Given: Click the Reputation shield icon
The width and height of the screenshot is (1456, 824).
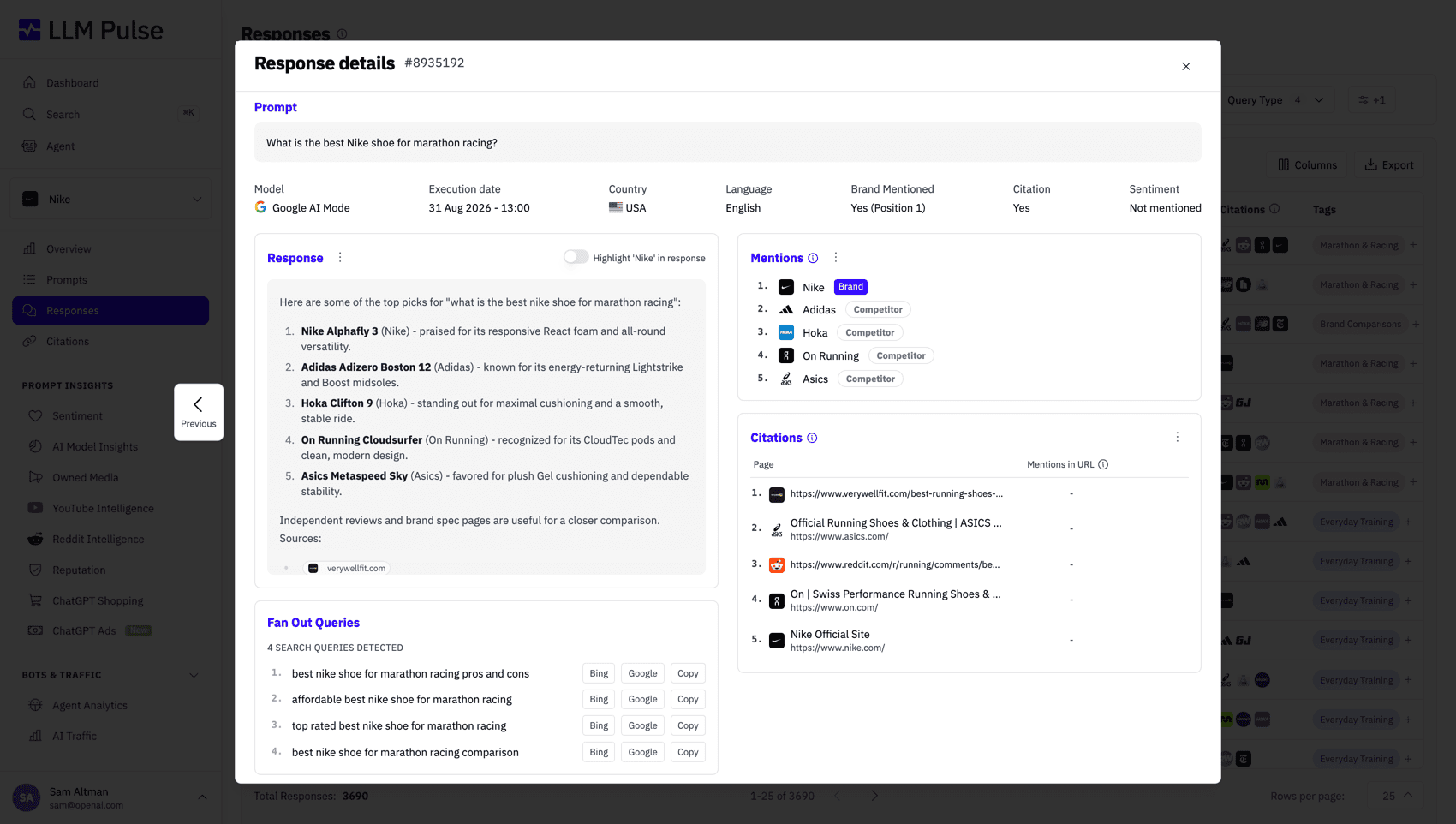Looking at the screenshot, I should (x=35, y=570).
